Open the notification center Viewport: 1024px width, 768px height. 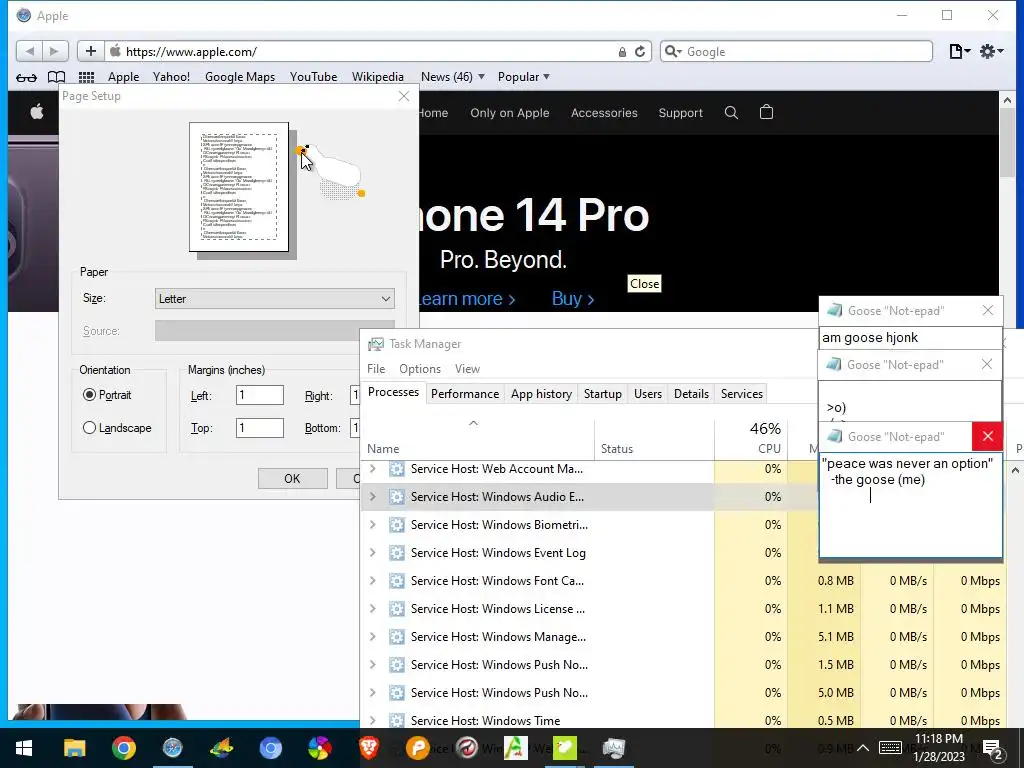pos(993,749)
